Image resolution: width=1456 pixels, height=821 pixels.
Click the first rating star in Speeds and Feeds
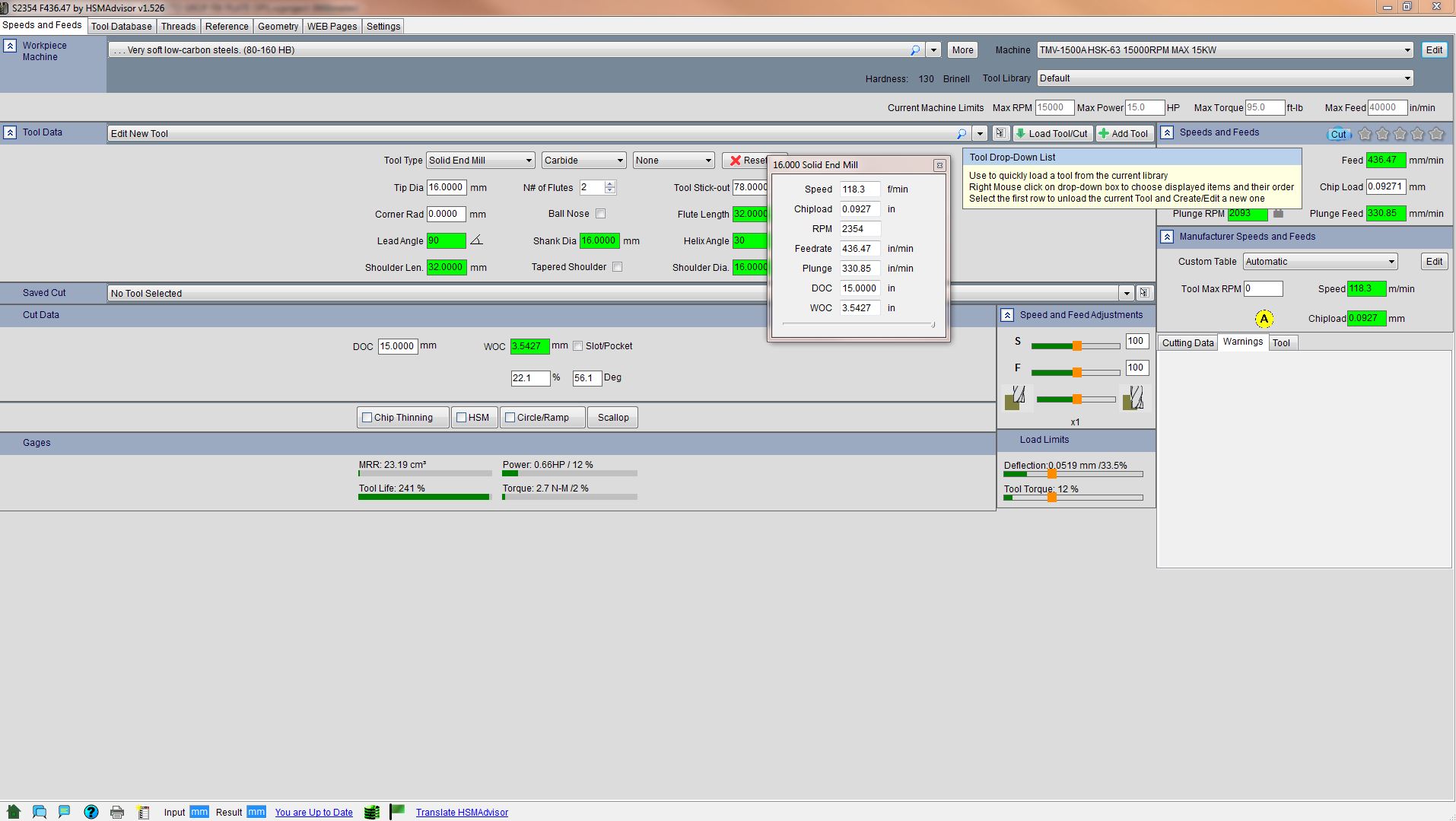click(1365, 134)
